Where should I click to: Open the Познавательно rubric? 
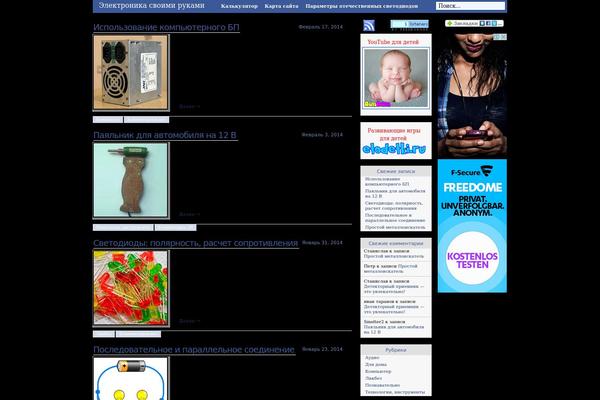(x=382, y=385)
